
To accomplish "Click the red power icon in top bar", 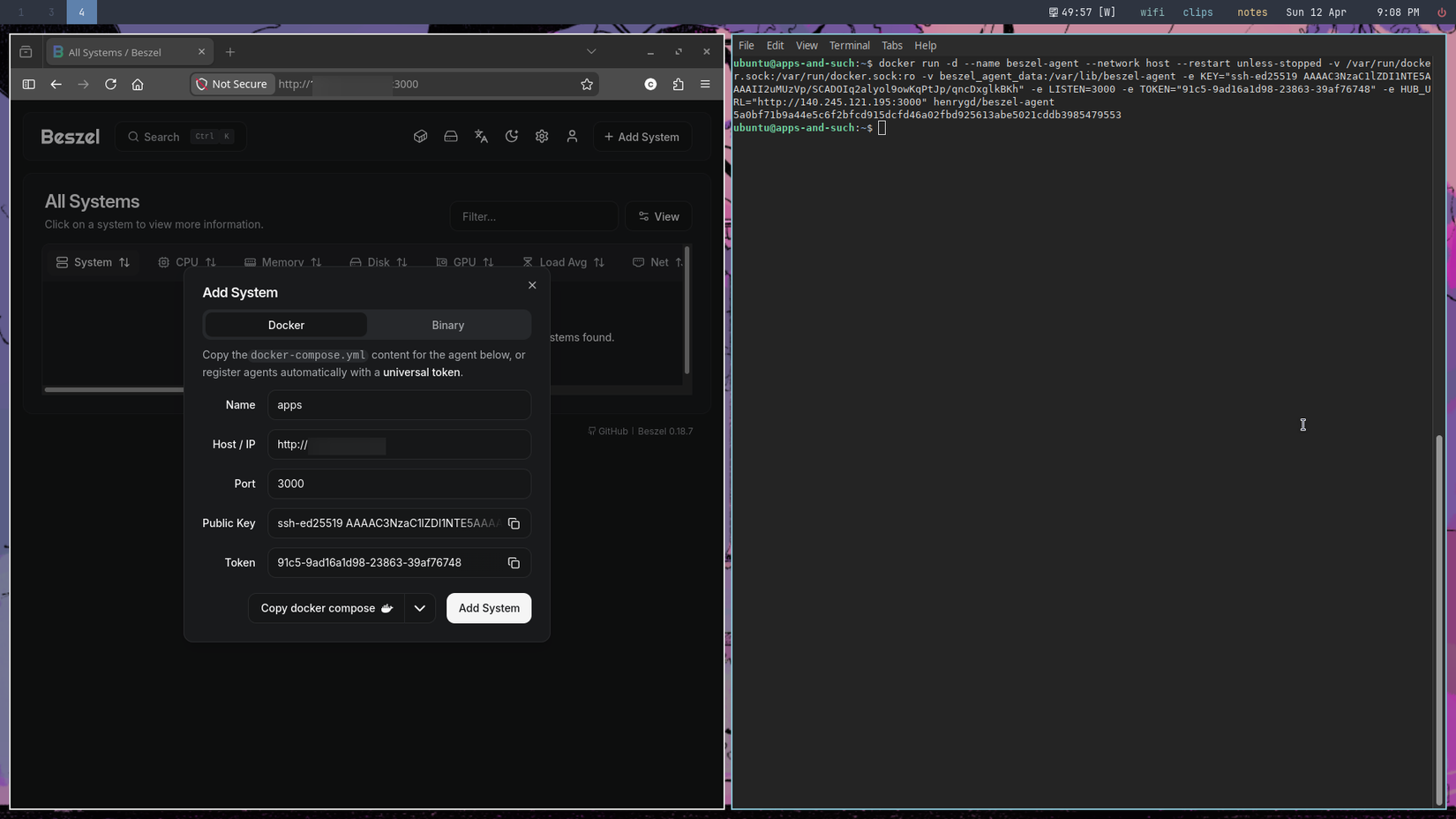I will pos(1442,12).
